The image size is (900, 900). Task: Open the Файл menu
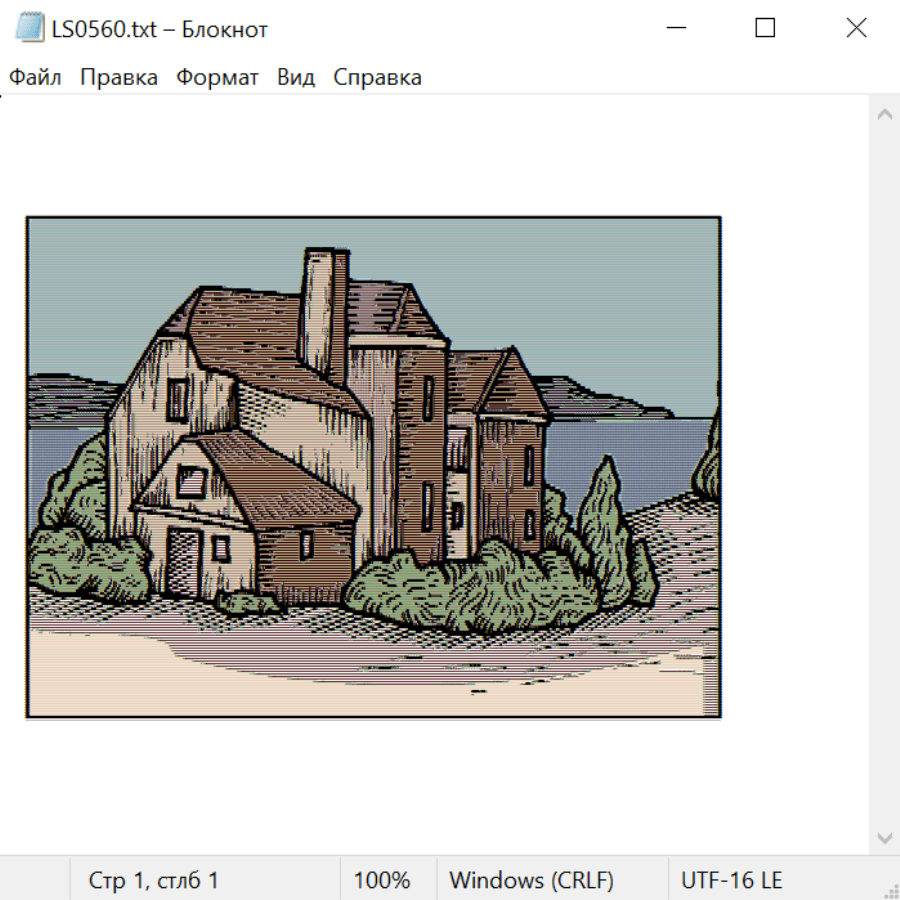(35, 78)
